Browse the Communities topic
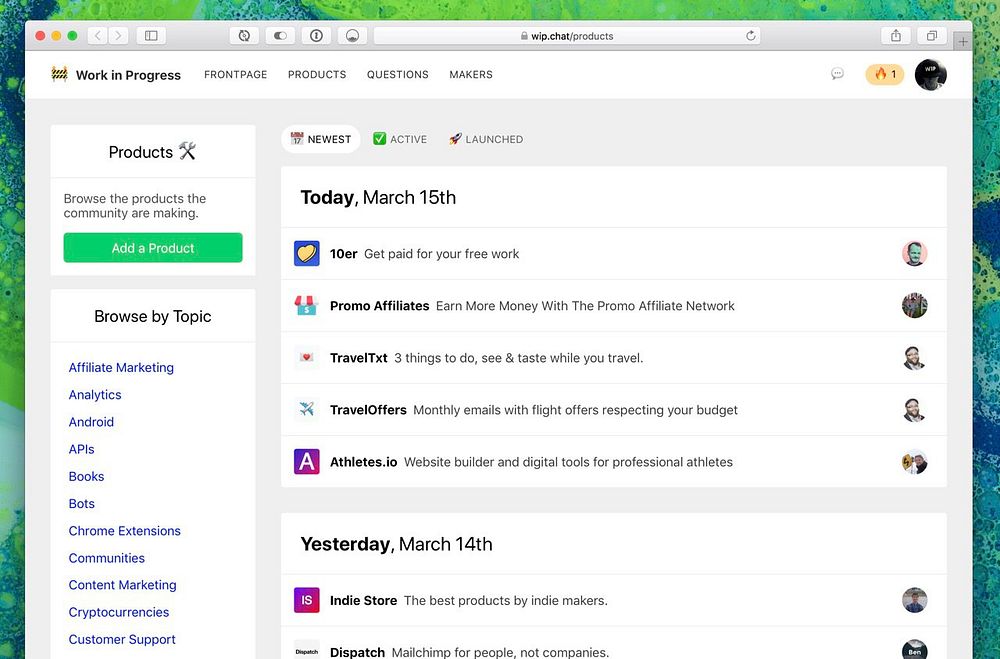Screen dimensions: 1000x659 pos(107,558)
